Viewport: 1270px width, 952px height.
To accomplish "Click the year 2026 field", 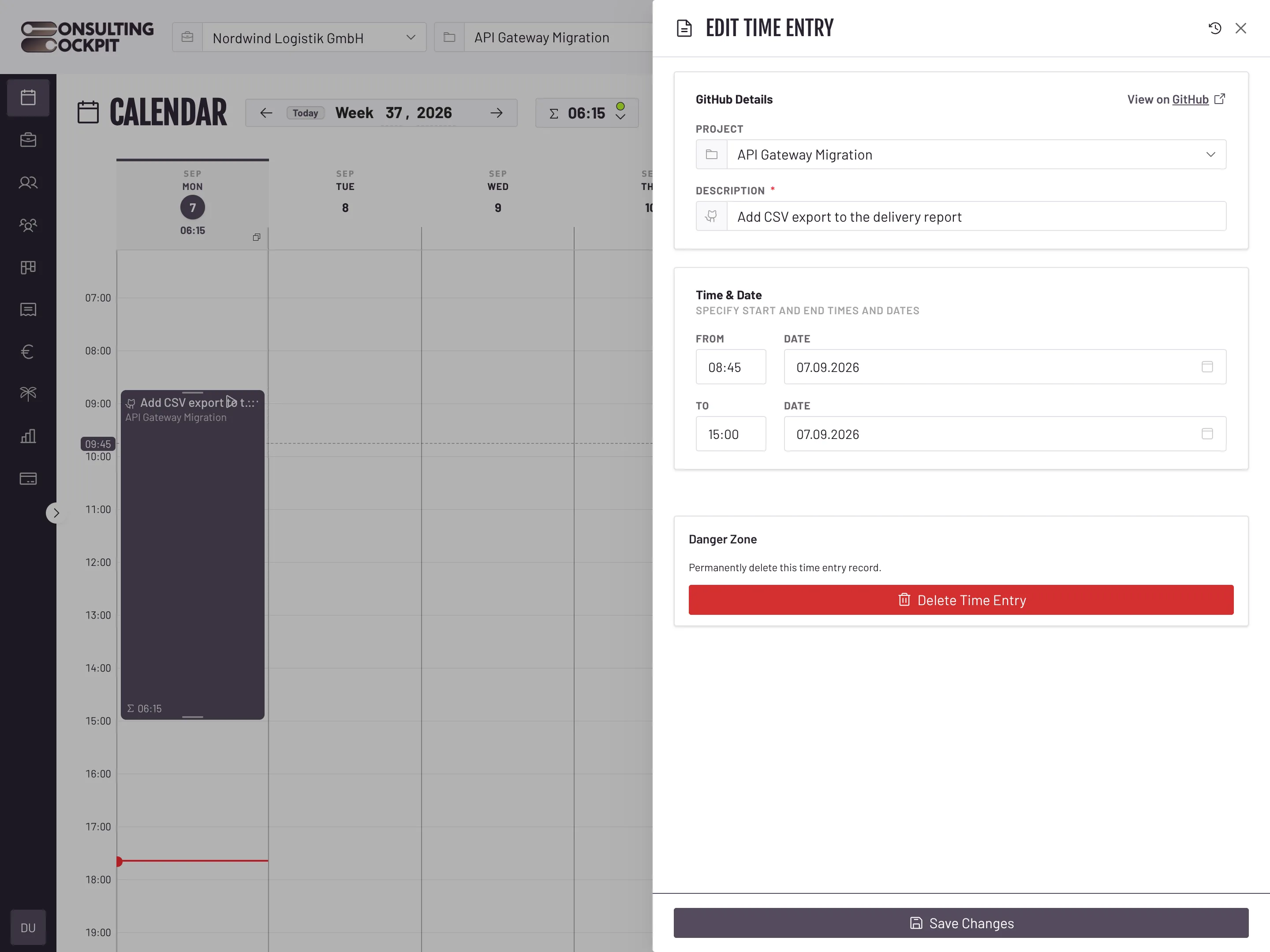I will coord(434,113).
